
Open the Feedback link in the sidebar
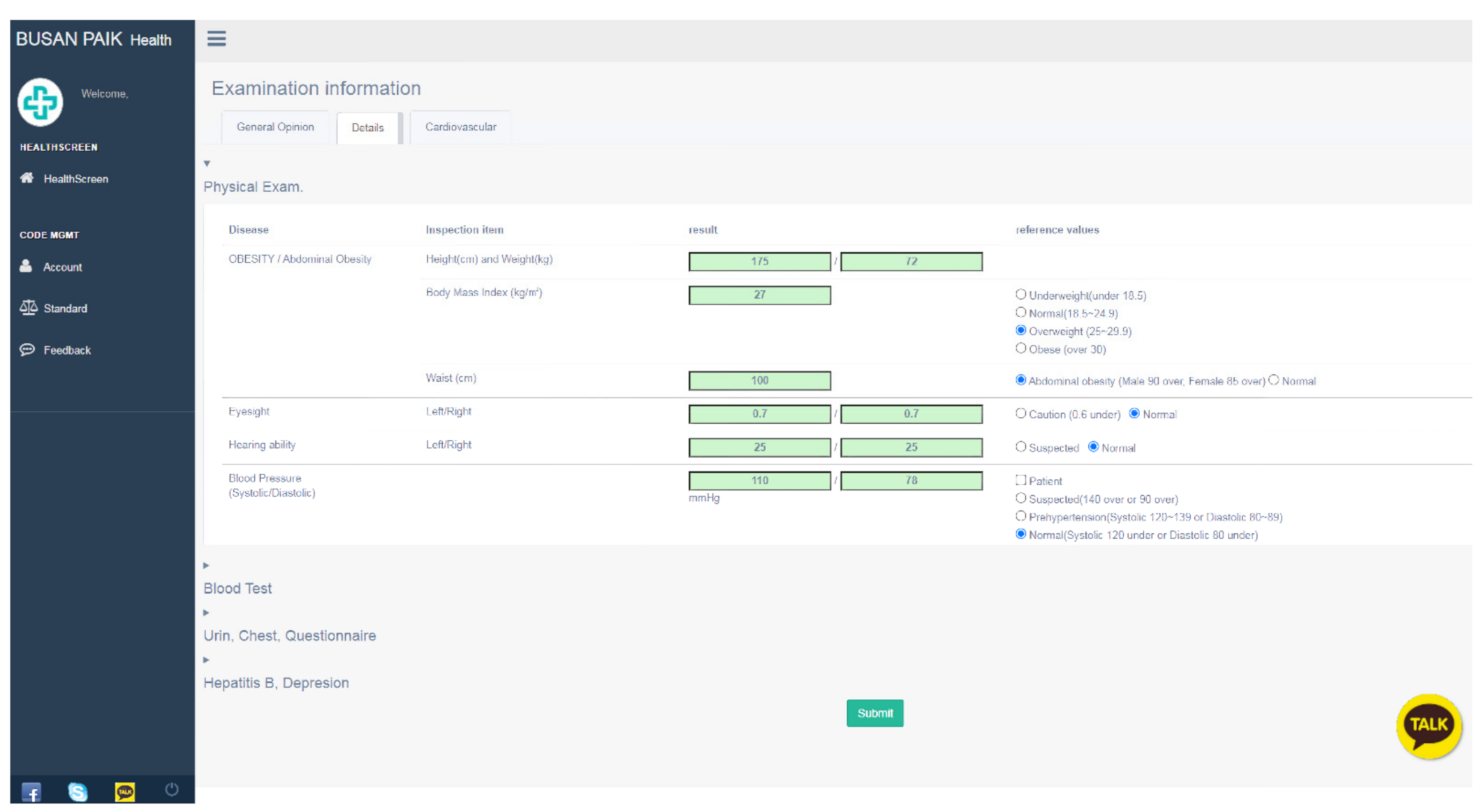click(x=66, y=350)
